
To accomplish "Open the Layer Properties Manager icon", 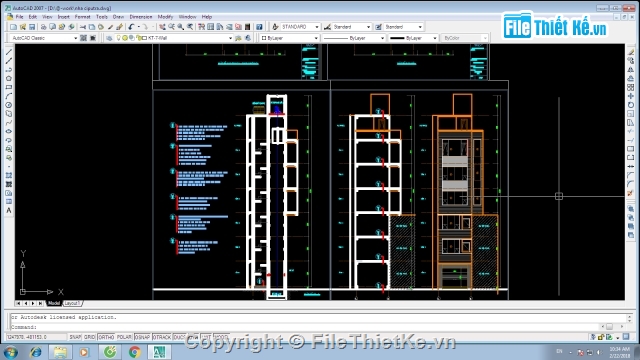I will click(x=109, y=38).
